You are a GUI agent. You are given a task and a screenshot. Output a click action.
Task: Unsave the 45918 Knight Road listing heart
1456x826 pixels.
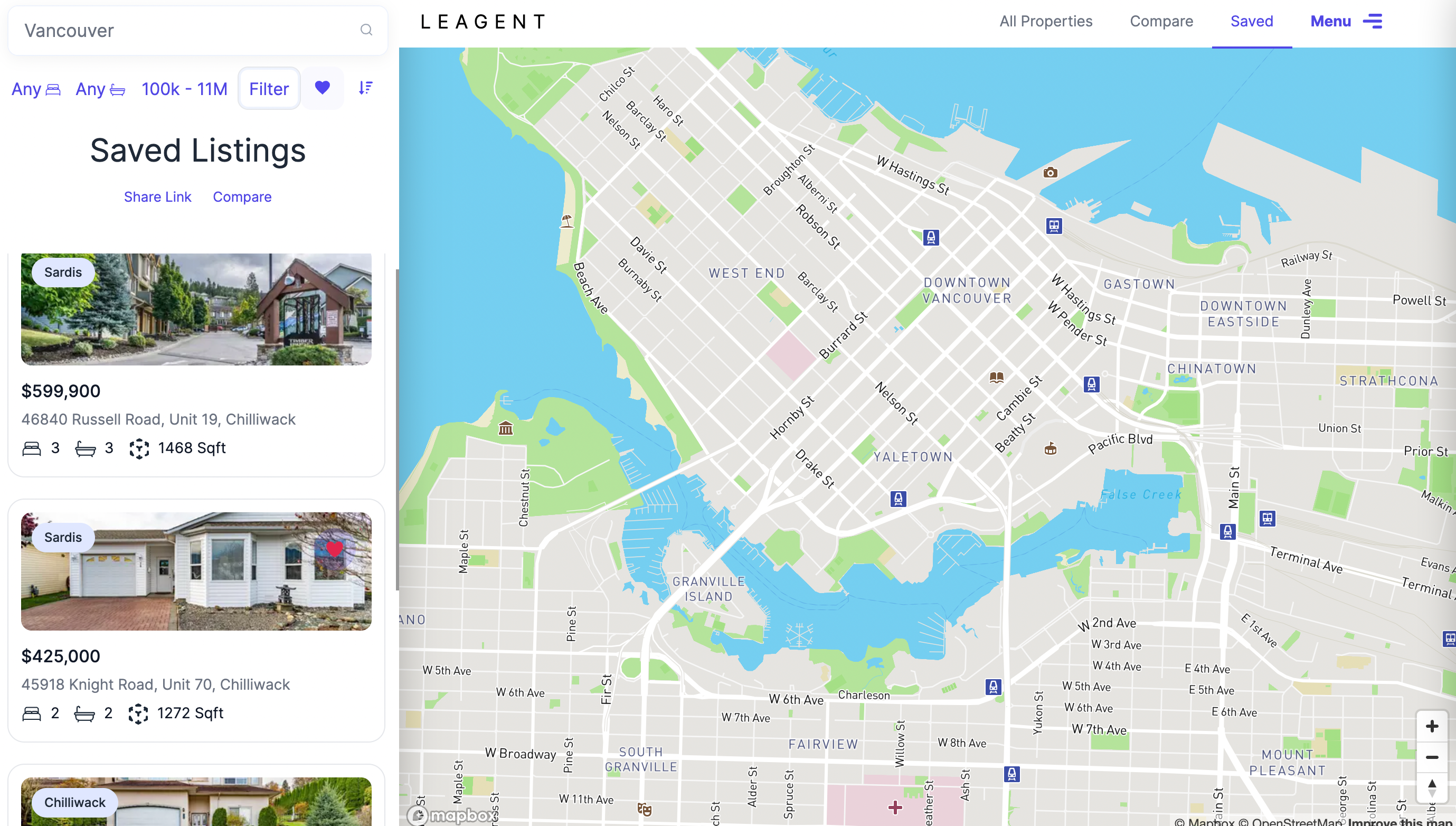coord(335,549)
